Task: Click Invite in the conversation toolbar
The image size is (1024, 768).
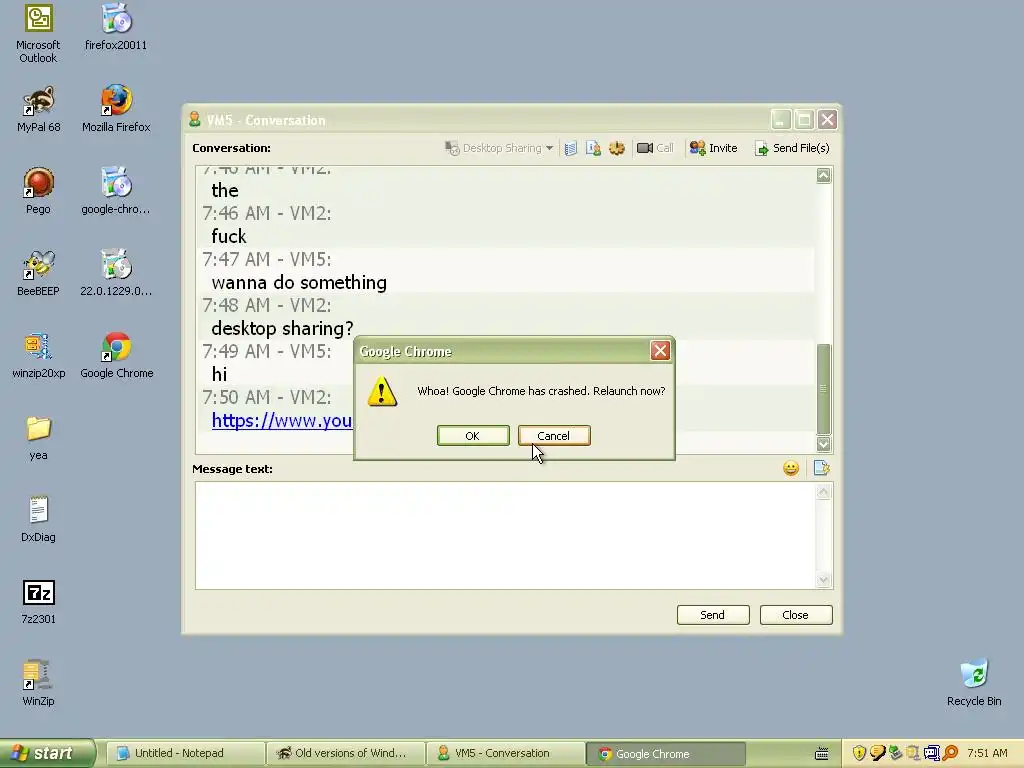Action: (713, 148)
